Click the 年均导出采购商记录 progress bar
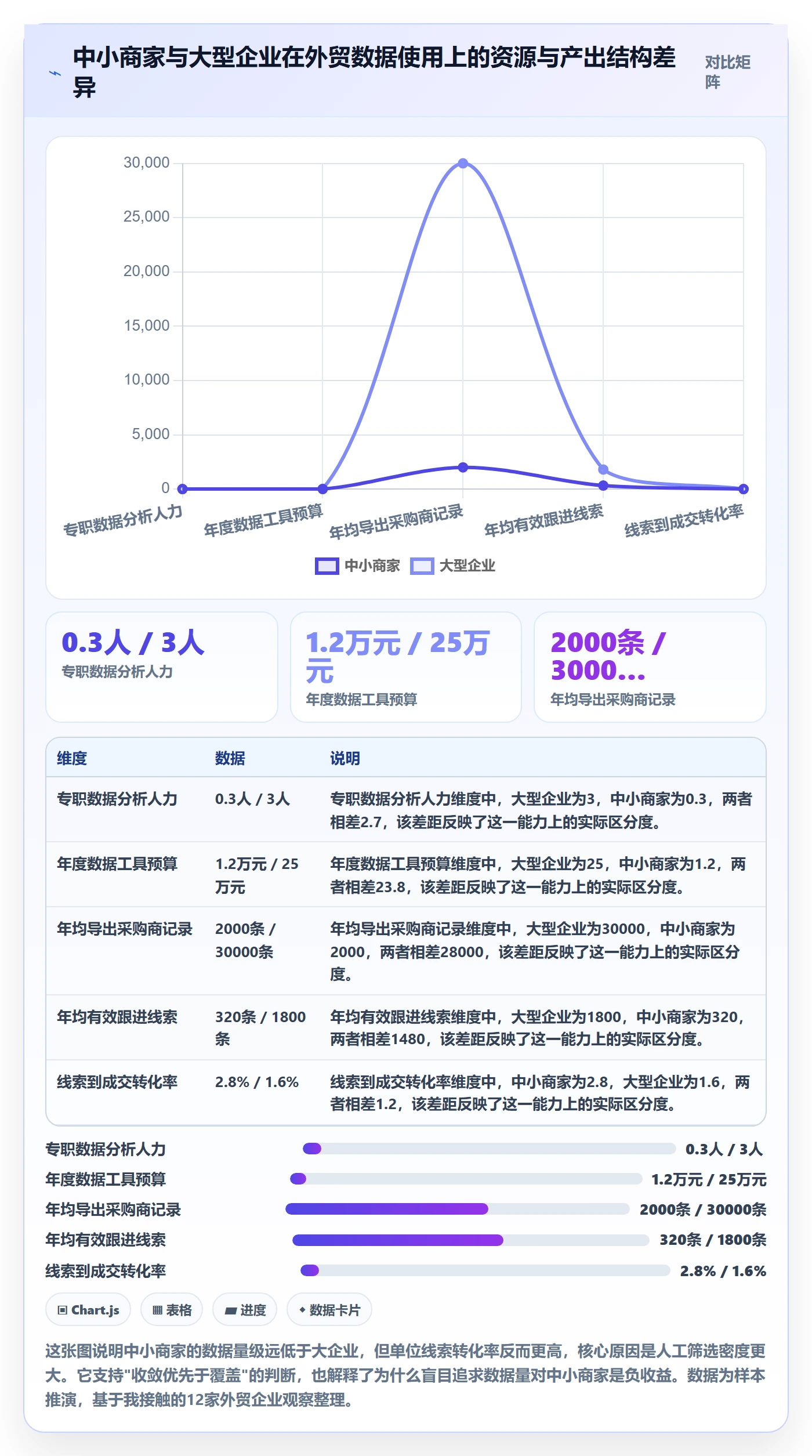The image size is (812, 1456). (457, 1209)
